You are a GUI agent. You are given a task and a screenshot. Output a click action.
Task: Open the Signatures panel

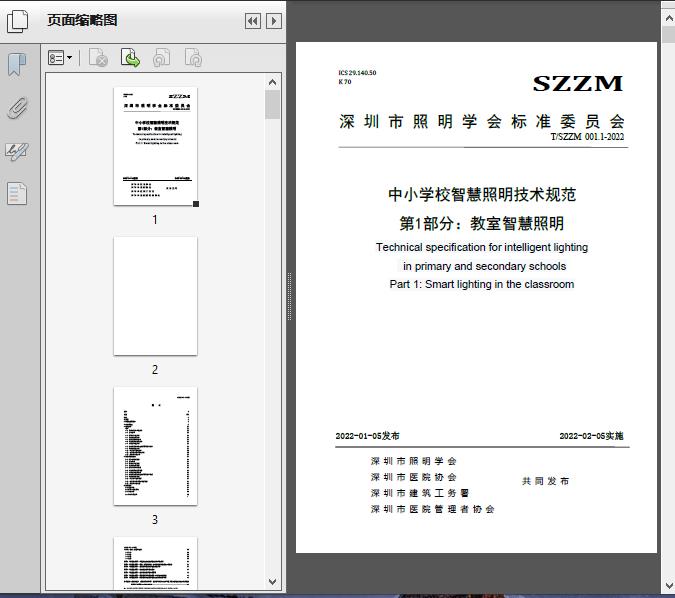pos(17,152)
